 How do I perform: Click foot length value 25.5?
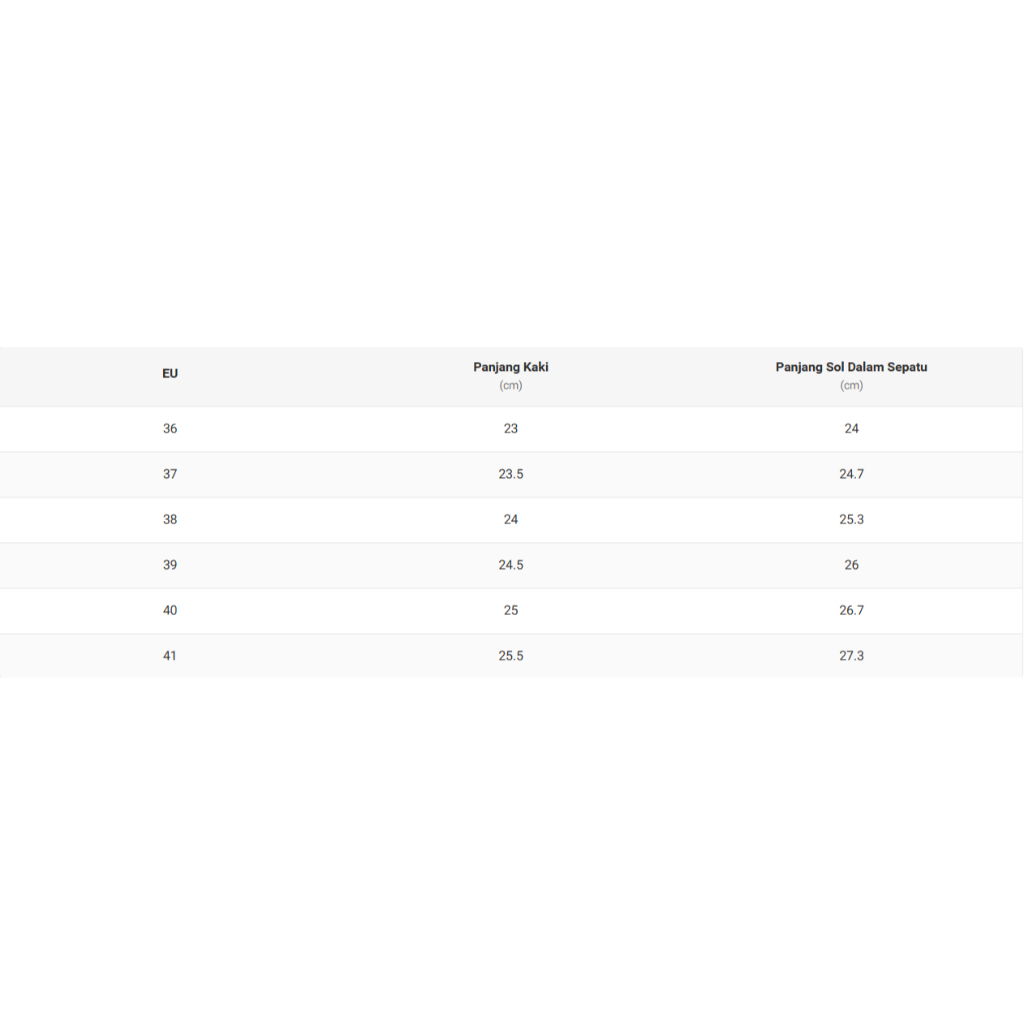(511, 656)
